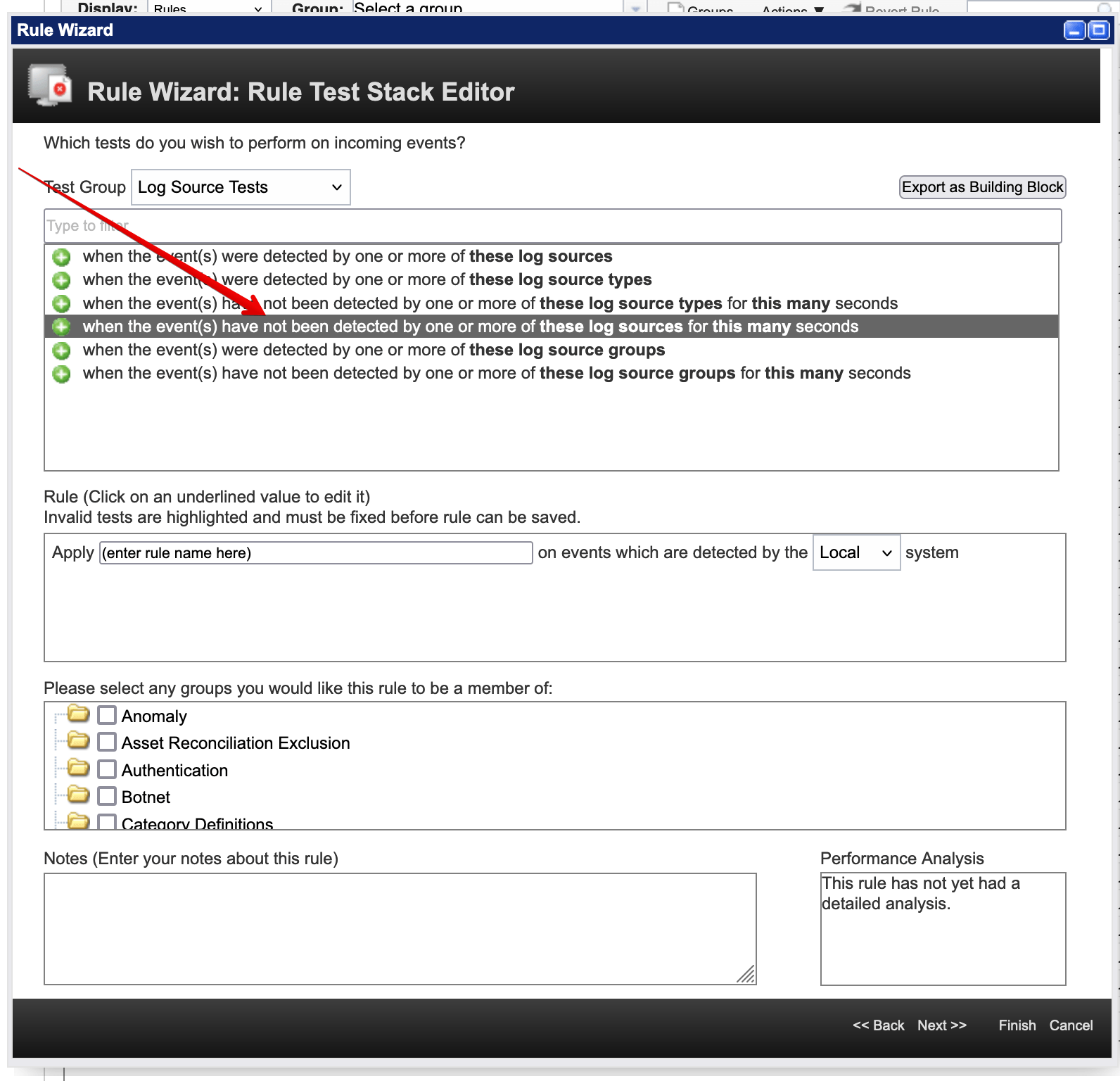
Task: Enable the Authentication group checkbox
Action: pos(107,769)
